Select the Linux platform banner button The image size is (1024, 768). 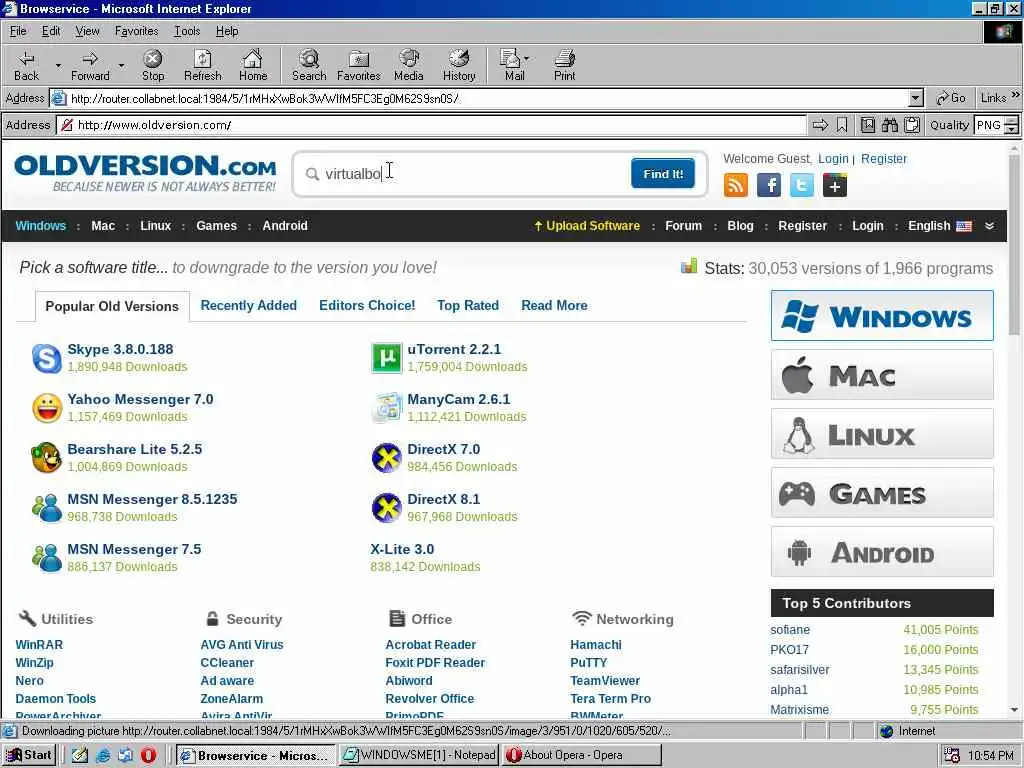(882, 434)
